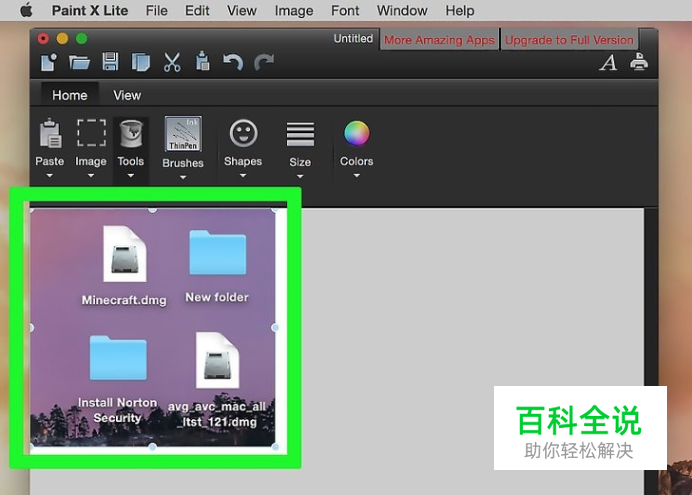Image resolution: width=692 pixels, height=495 pixels.
Task: Open the Font menu
Action: pos(345,11)
